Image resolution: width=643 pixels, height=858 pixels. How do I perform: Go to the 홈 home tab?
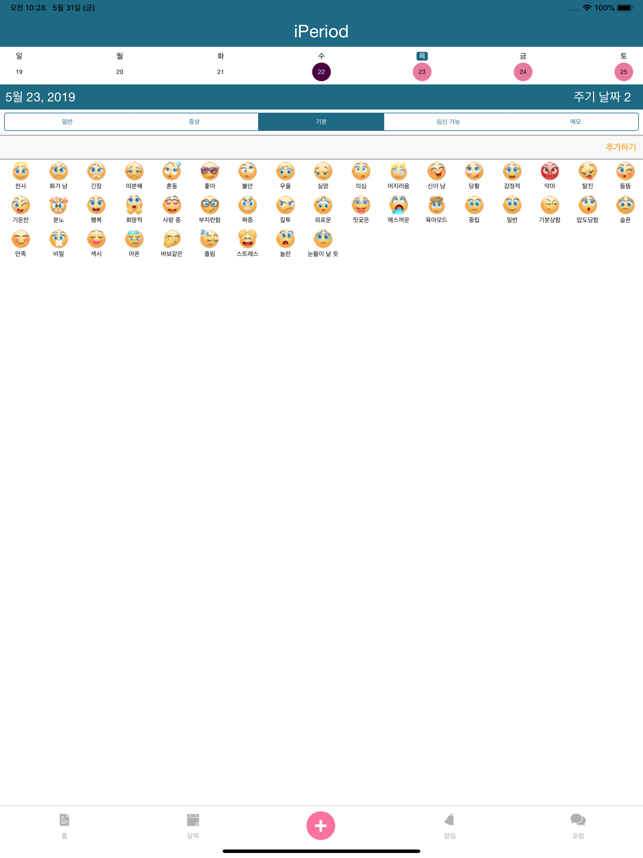[x=64, y=825]
